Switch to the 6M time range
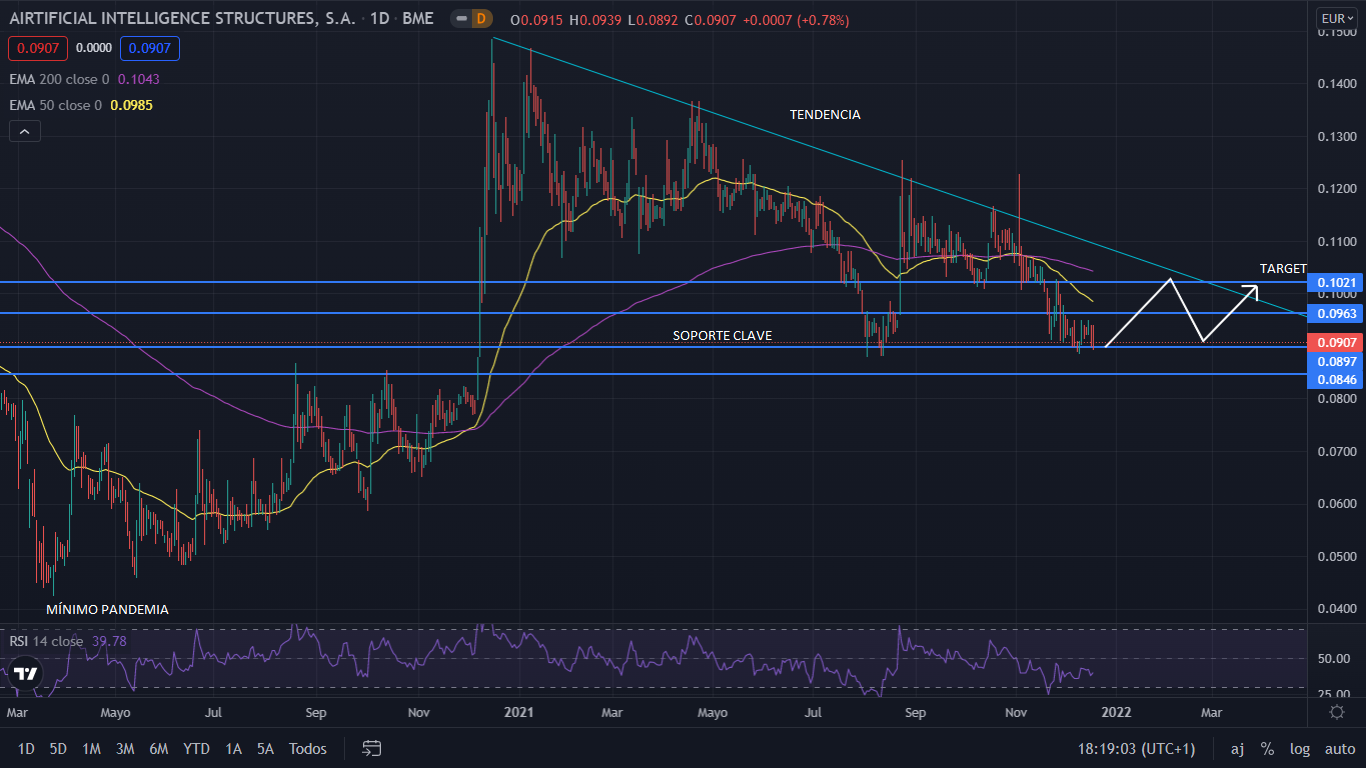 pos(158,748)
